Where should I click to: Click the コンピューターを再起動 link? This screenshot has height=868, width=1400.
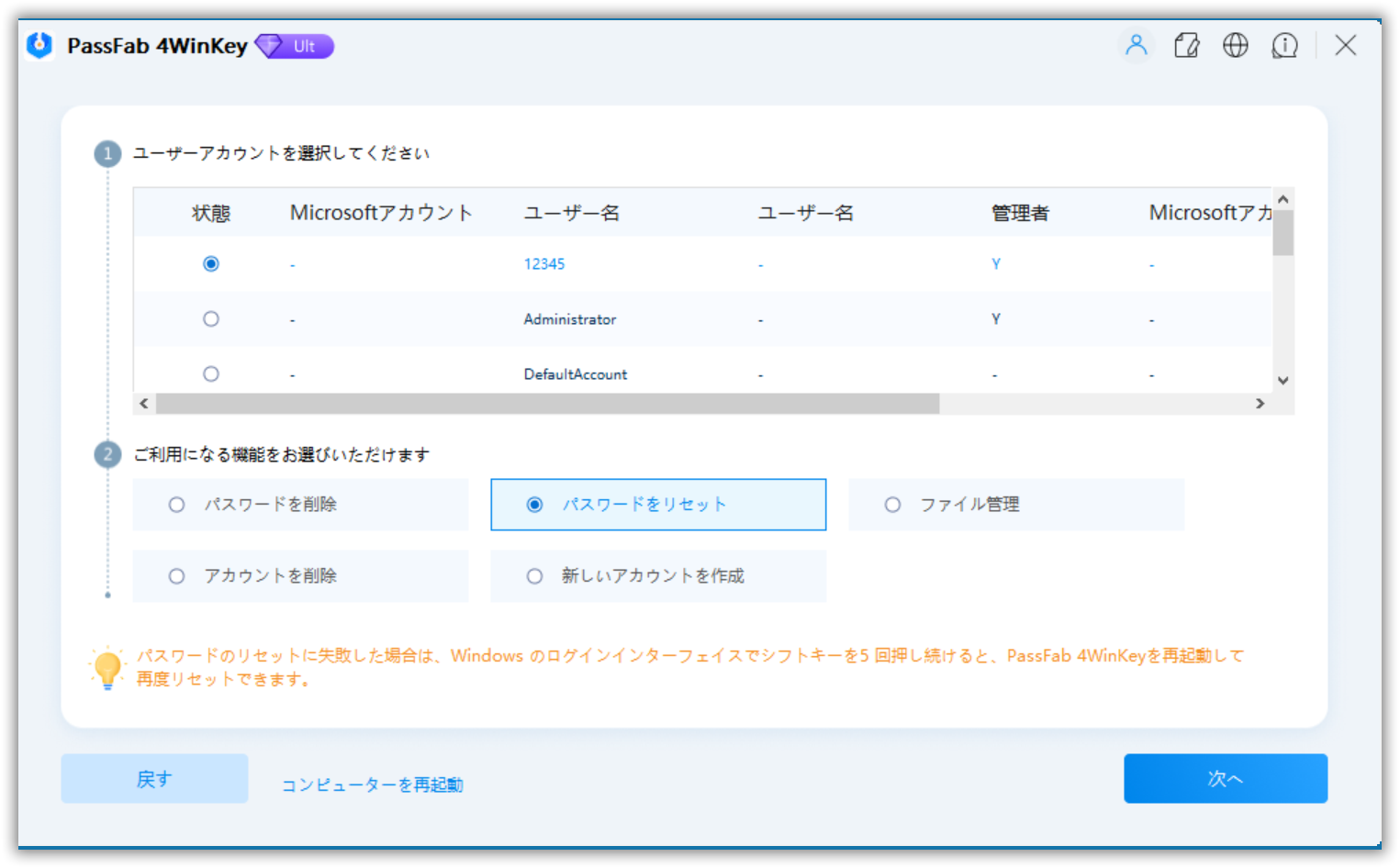pos(372,785)
